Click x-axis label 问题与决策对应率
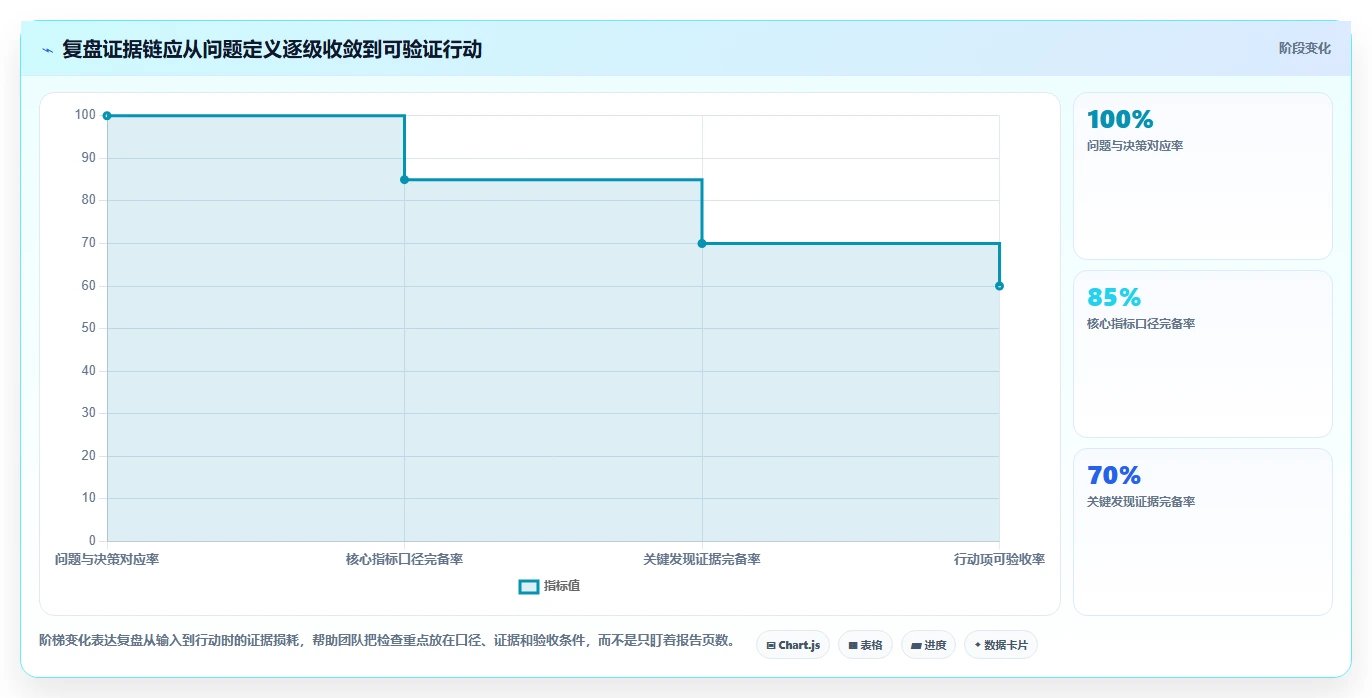The image size is (1372, 698). coord(107,559)
